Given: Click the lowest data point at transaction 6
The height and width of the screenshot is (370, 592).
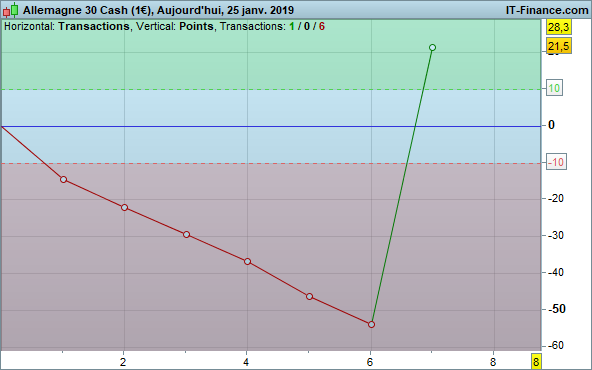Looking at the screenshot, I should [x=371, y=324].
